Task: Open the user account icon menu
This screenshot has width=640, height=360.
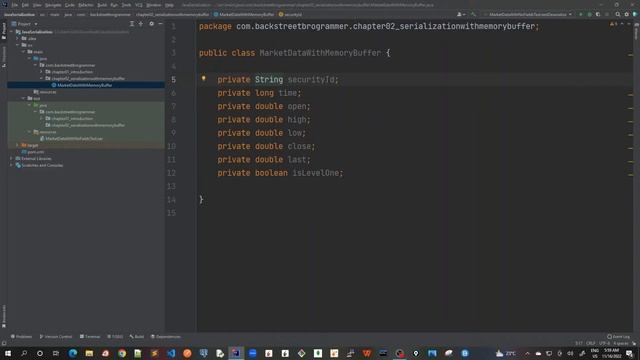Action: tap(461, 14)
